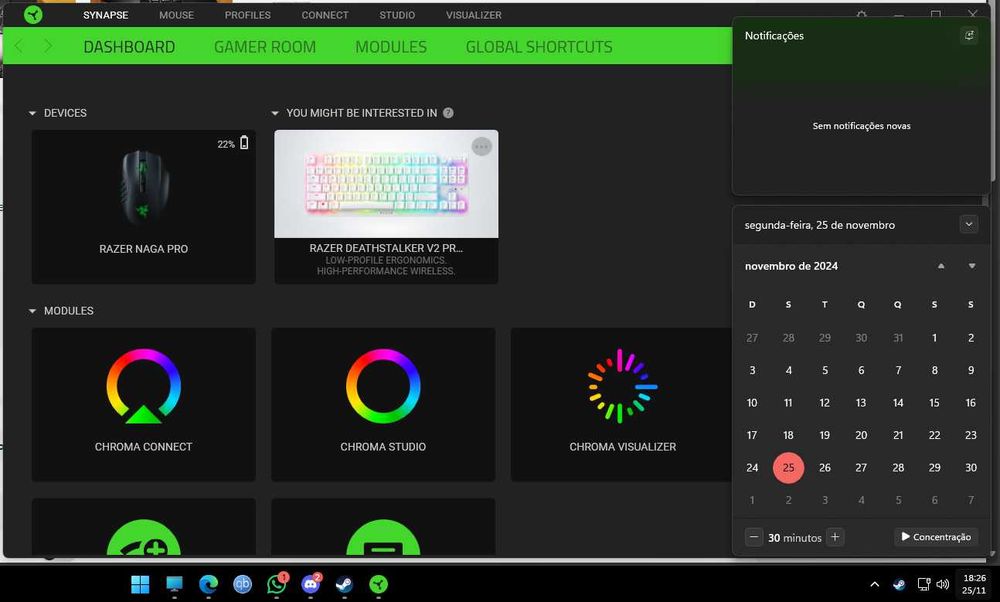Click the Razer Synapse taskbar icon

click(379, 584)
